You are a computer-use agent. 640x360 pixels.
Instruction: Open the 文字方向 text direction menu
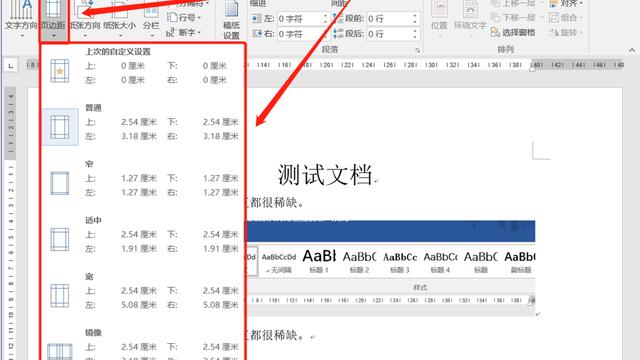[21, 20]
